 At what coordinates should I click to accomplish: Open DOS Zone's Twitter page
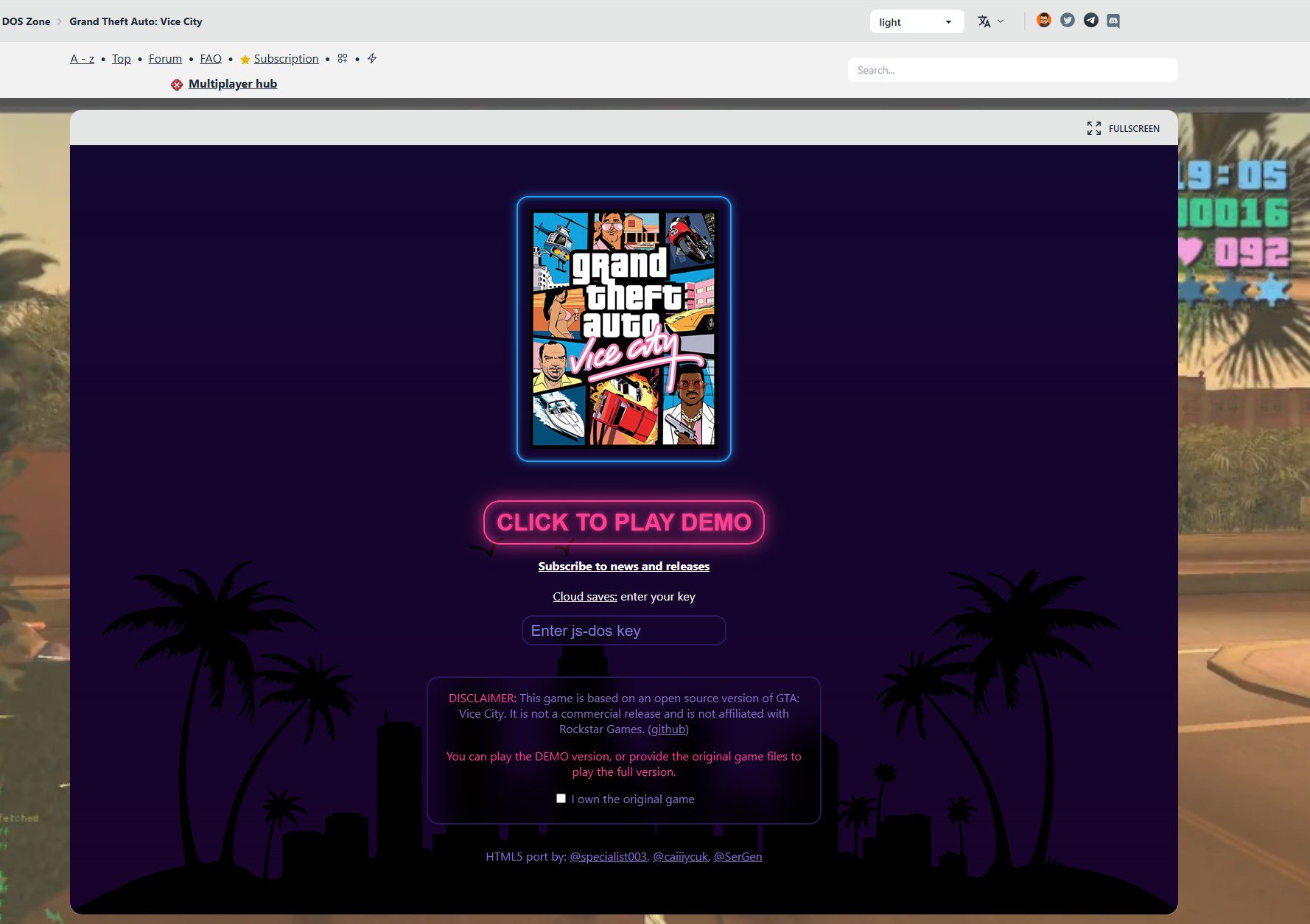(1067, 21)
